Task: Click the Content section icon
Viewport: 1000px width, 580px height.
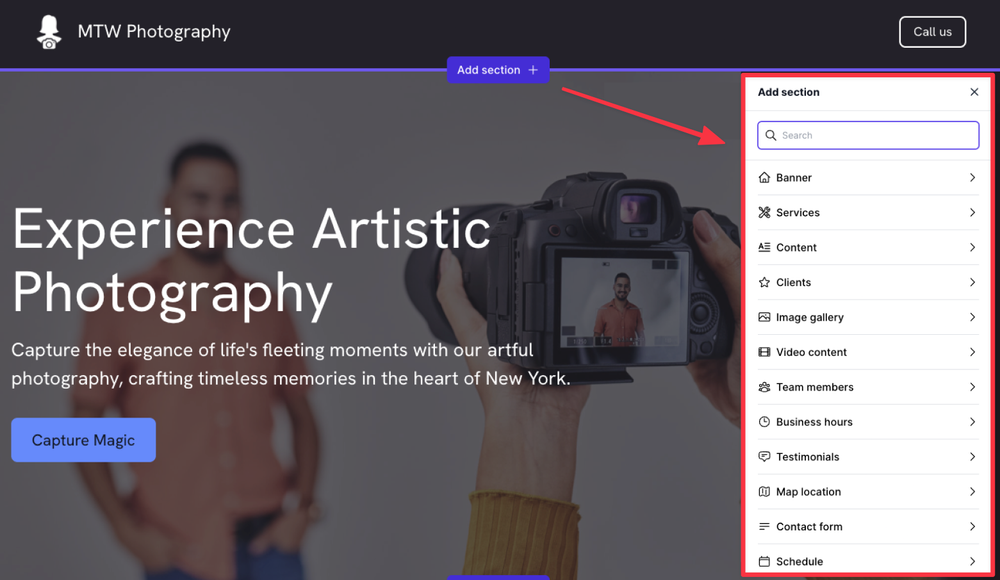Action: pos(766,247)
